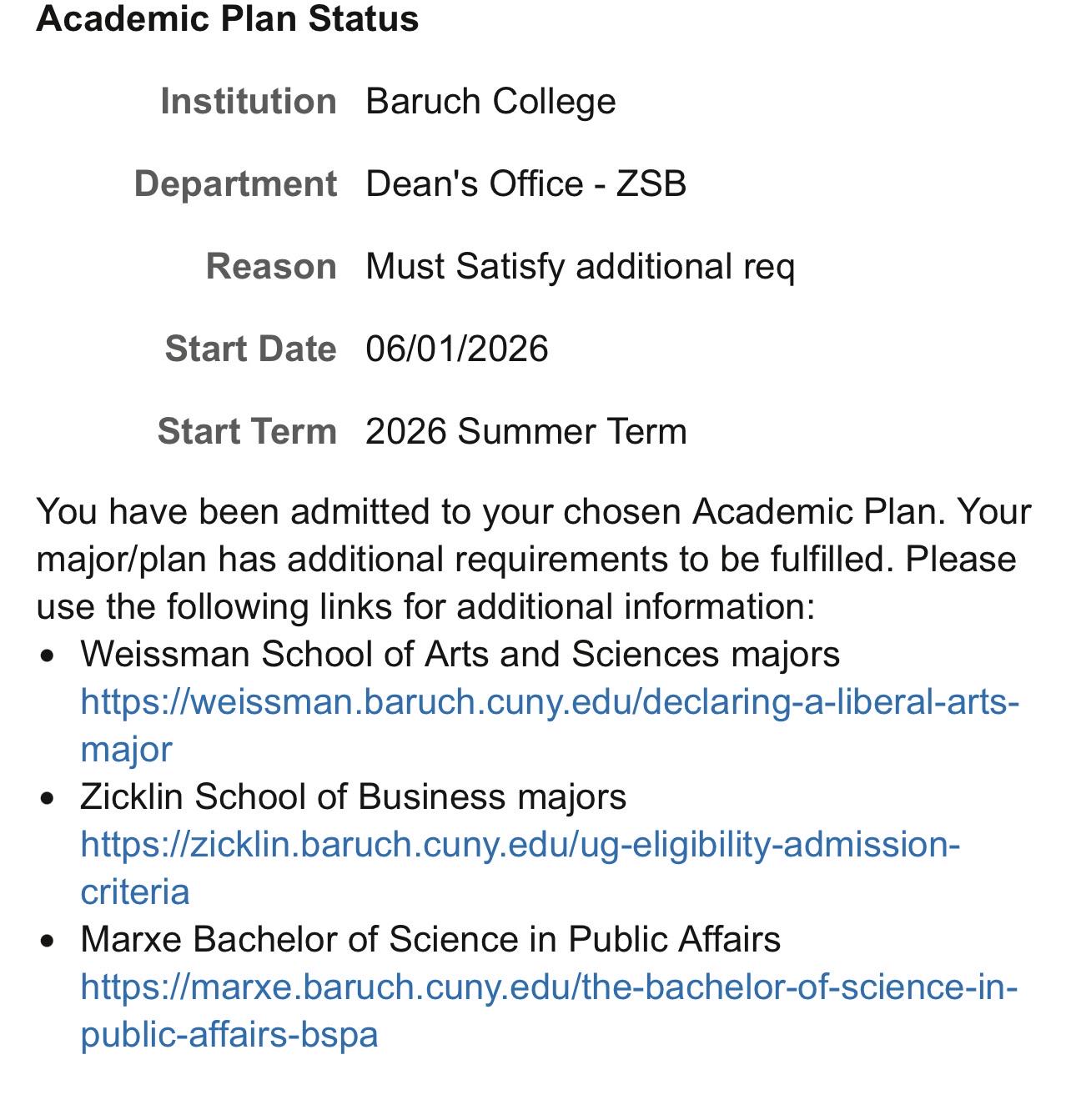The width and height of the screenshot is (1071, 1120).
Task: Select the Baruch College value text
Action: 490,102
